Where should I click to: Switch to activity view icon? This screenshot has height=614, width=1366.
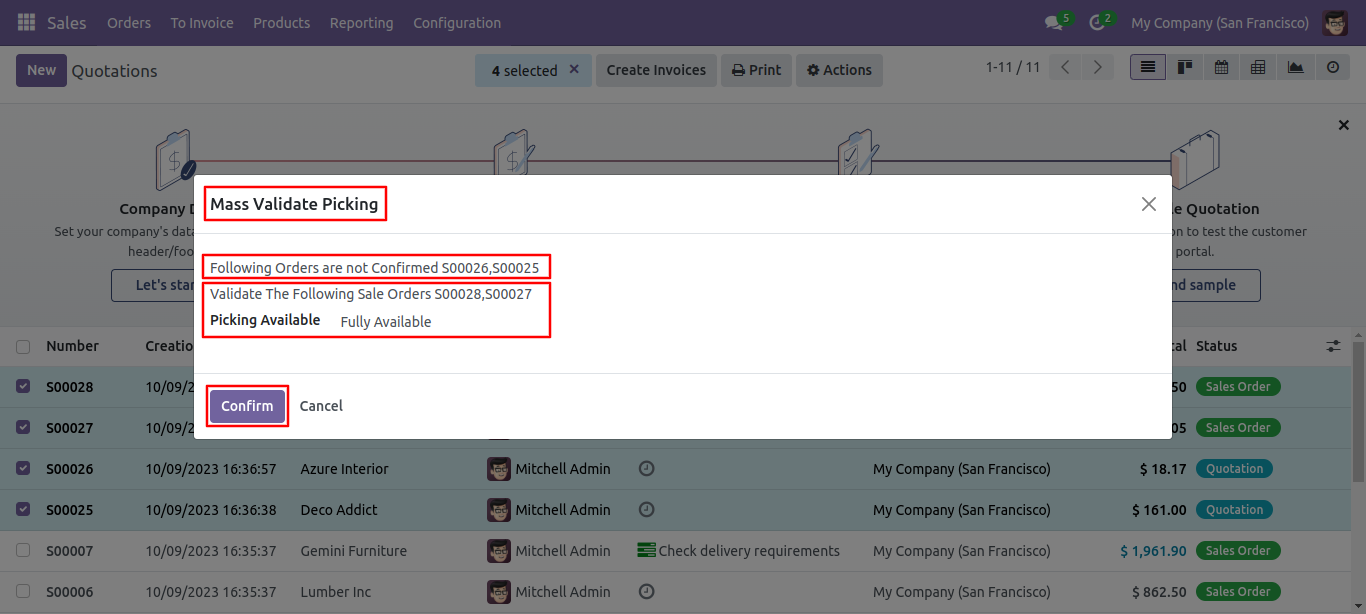(1332, 67)
